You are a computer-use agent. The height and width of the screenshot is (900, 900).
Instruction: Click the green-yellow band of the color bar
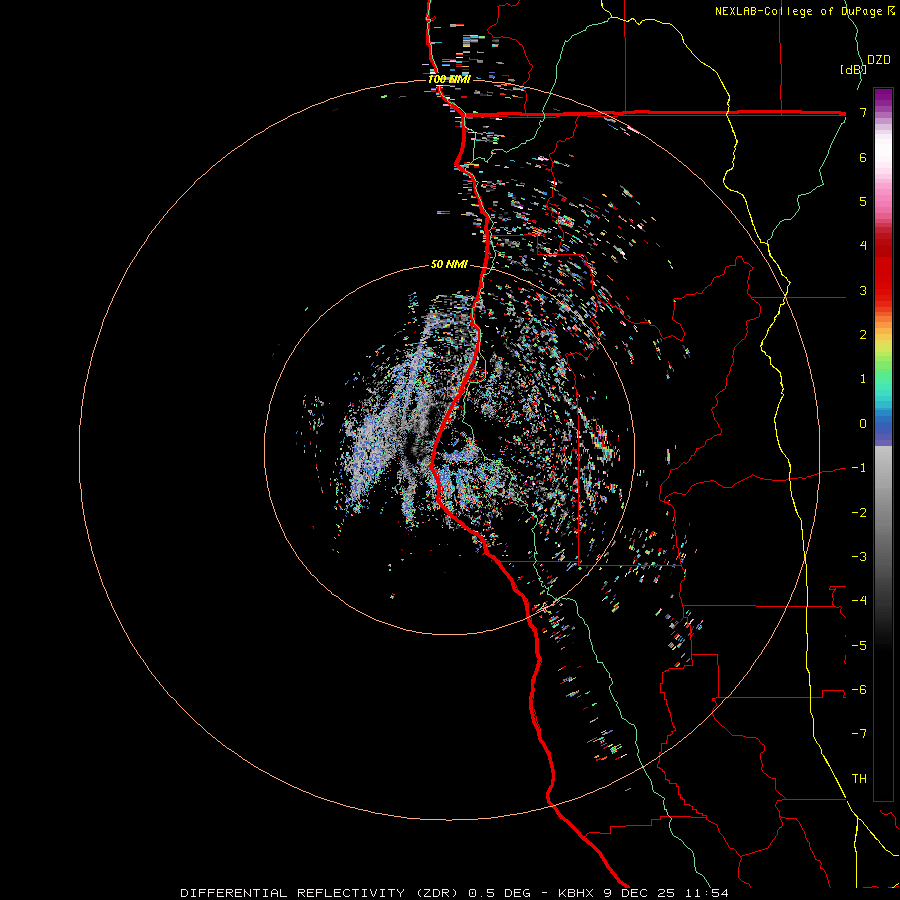pos(883,364)
